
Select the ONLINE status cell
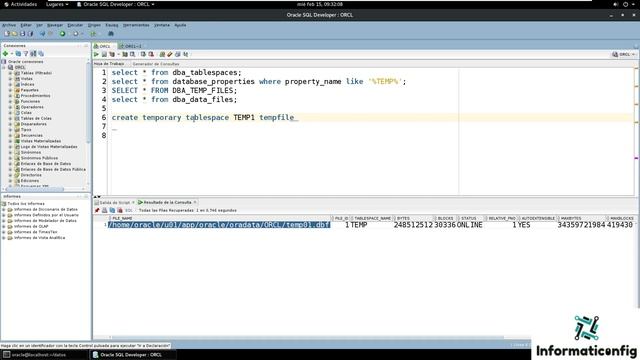pyautogui.click(x=469, y=225)
